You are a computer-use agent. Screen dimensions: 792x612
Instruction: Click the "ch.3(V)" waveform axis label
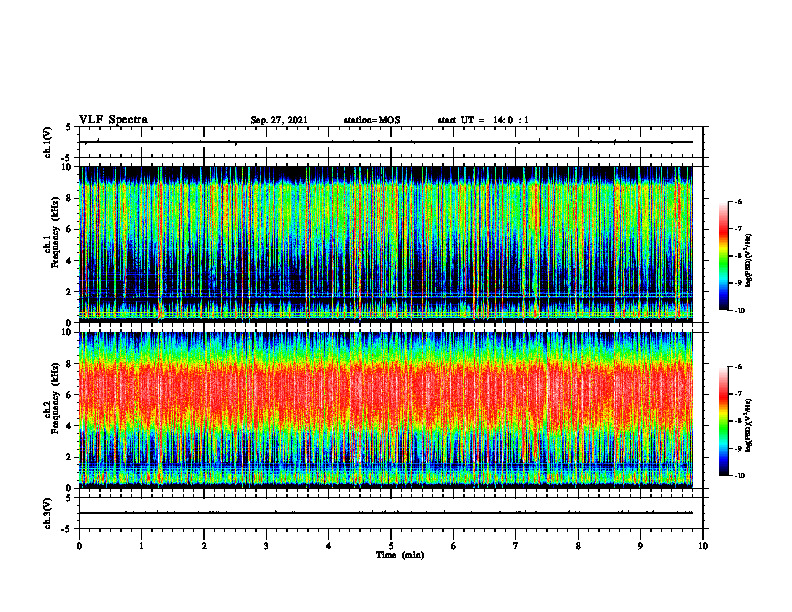pyautogui.click(x=48, y=513)
